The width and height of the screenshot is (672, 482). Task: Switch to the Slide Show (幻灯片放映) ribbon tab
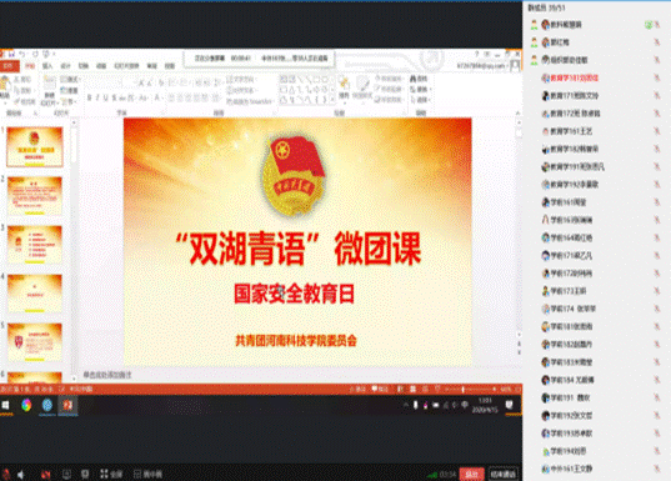(126, 66)
